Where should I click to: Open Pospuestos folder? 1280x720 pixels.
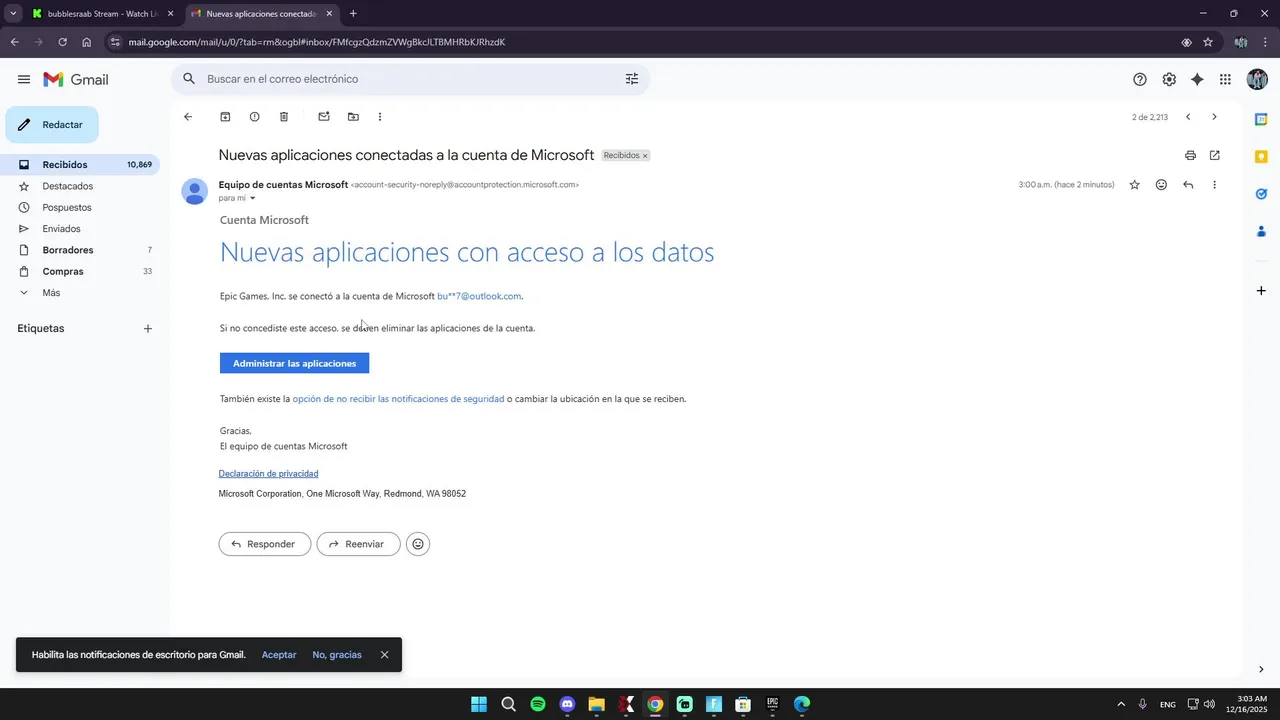pos(80,207)
